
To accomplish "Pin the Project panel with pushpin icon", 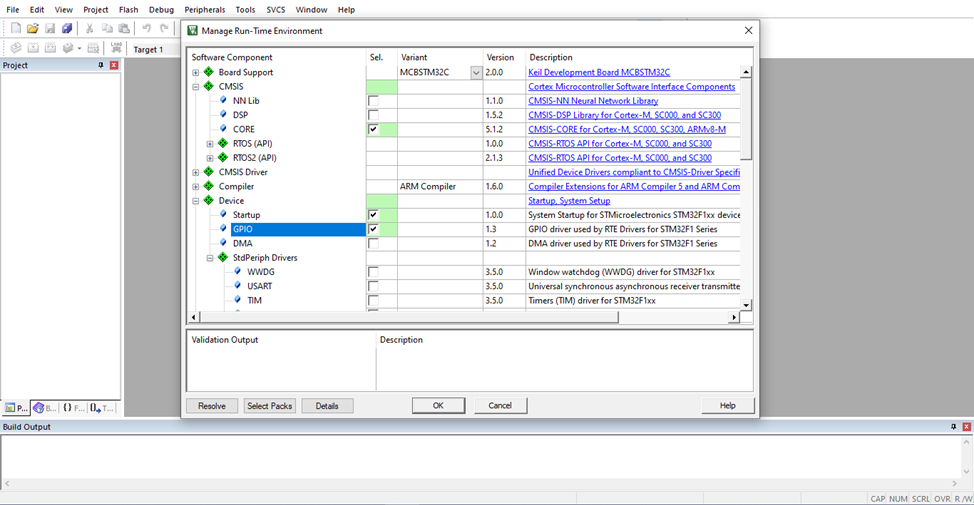I will pyautogui.click(x=101, y=65).
